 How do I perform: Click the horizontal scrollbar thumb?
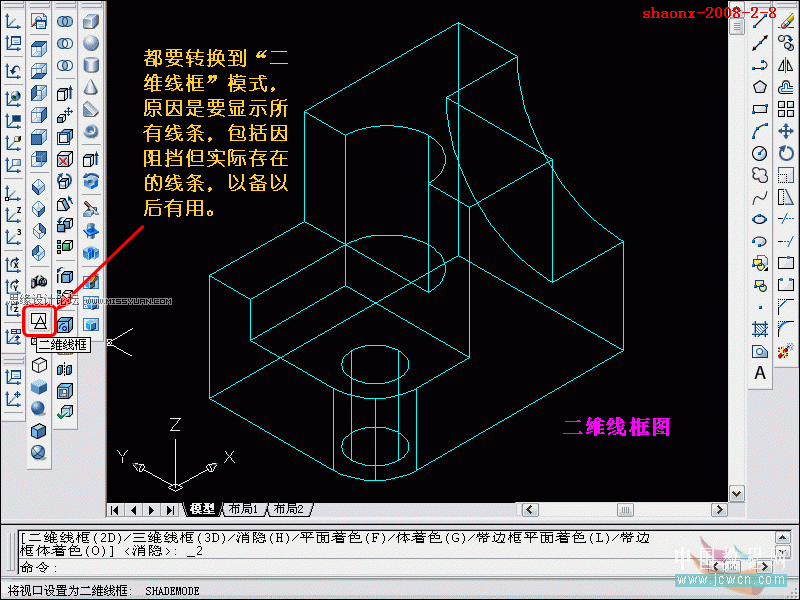tap(625, 509)
